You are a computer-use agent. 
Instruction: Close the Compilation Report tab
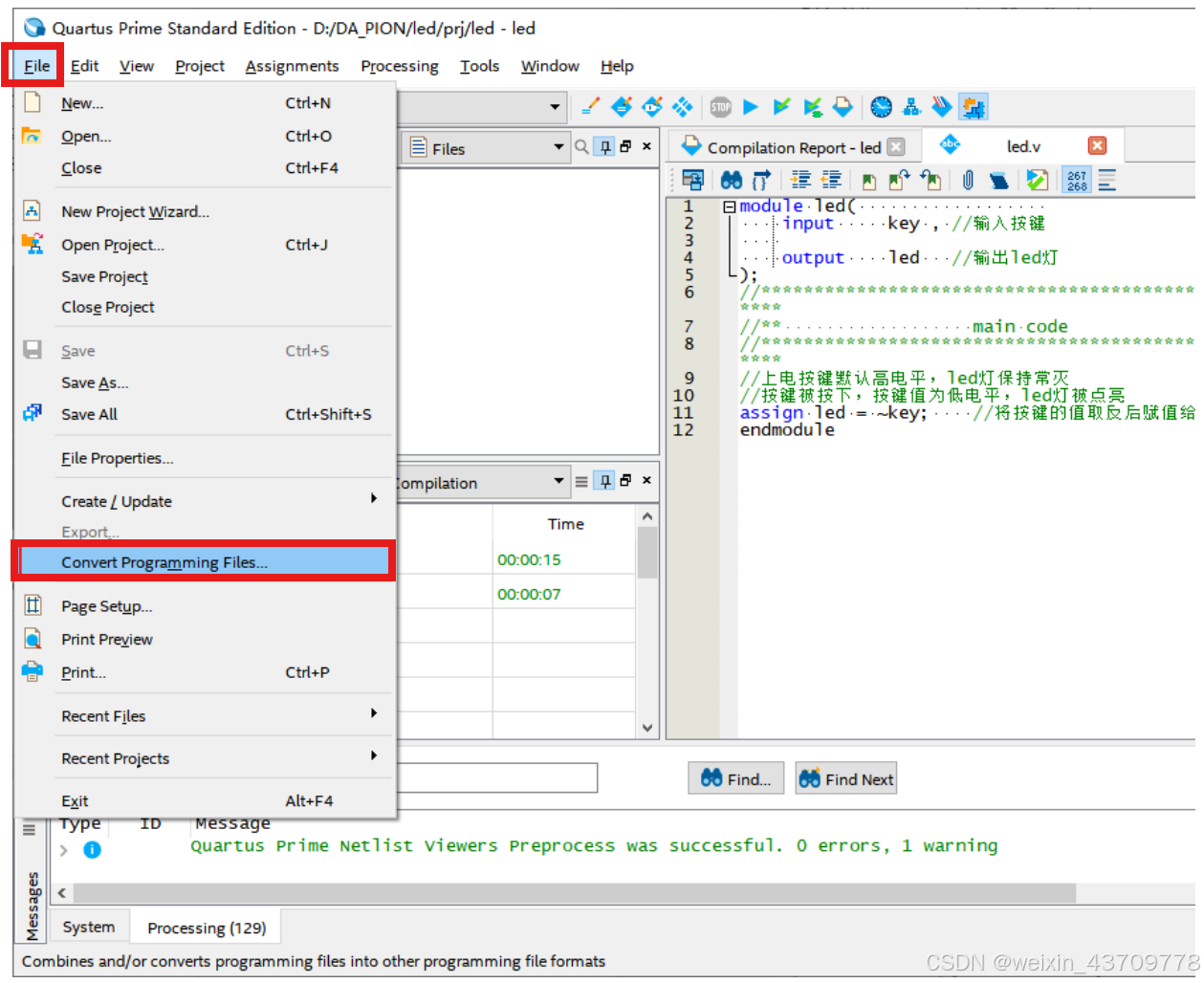point(896,146)
